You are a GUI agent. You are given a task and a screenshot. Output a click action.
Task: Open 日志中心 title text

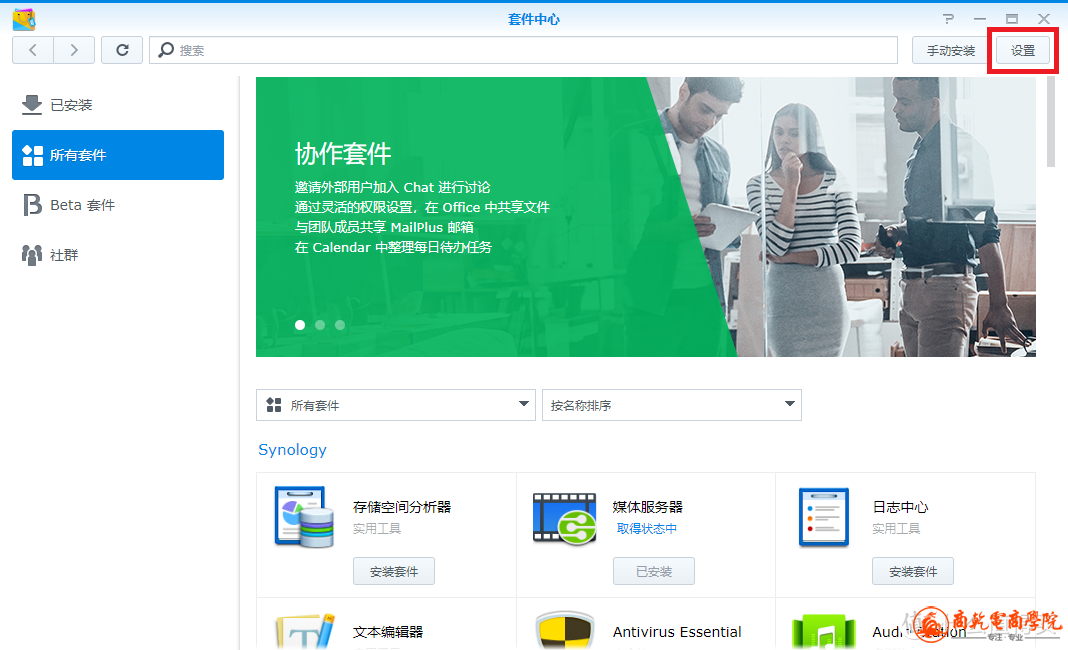click(x=900, y=507)
